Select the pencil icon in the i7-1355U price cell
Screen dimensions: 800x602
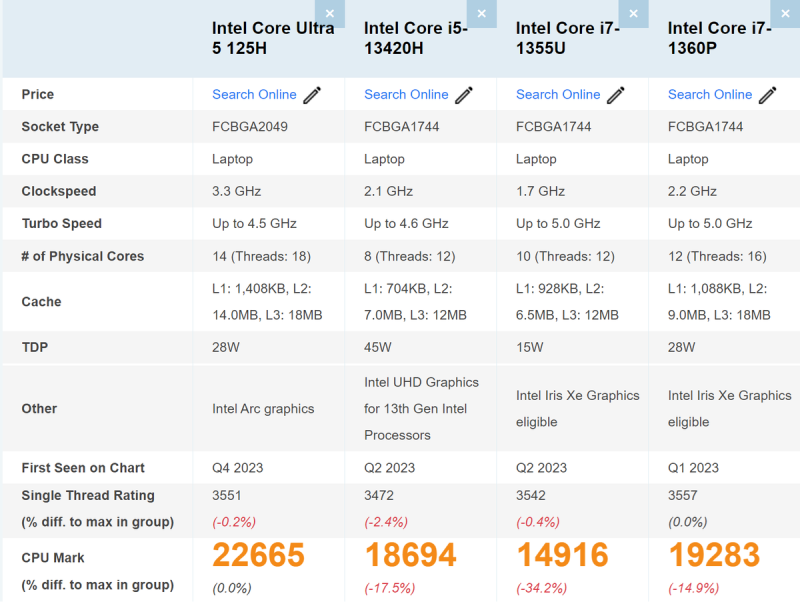615,94
